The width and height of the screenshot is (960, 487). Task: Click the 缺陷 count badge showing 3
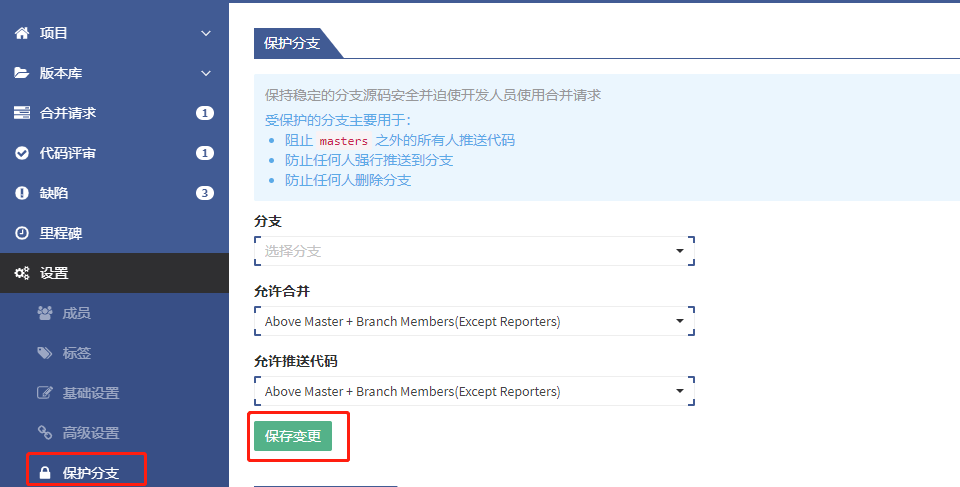point(205,193)
